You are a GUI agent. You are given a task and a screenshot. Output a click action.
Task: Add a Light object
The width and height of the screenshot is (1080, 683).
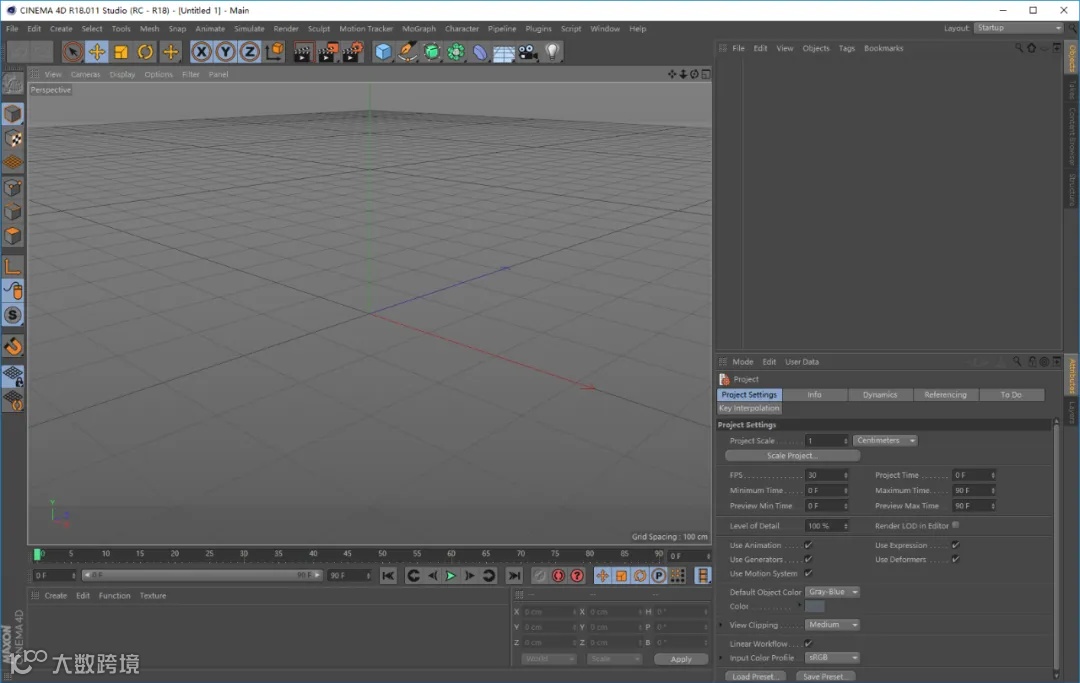coord(552,52)
